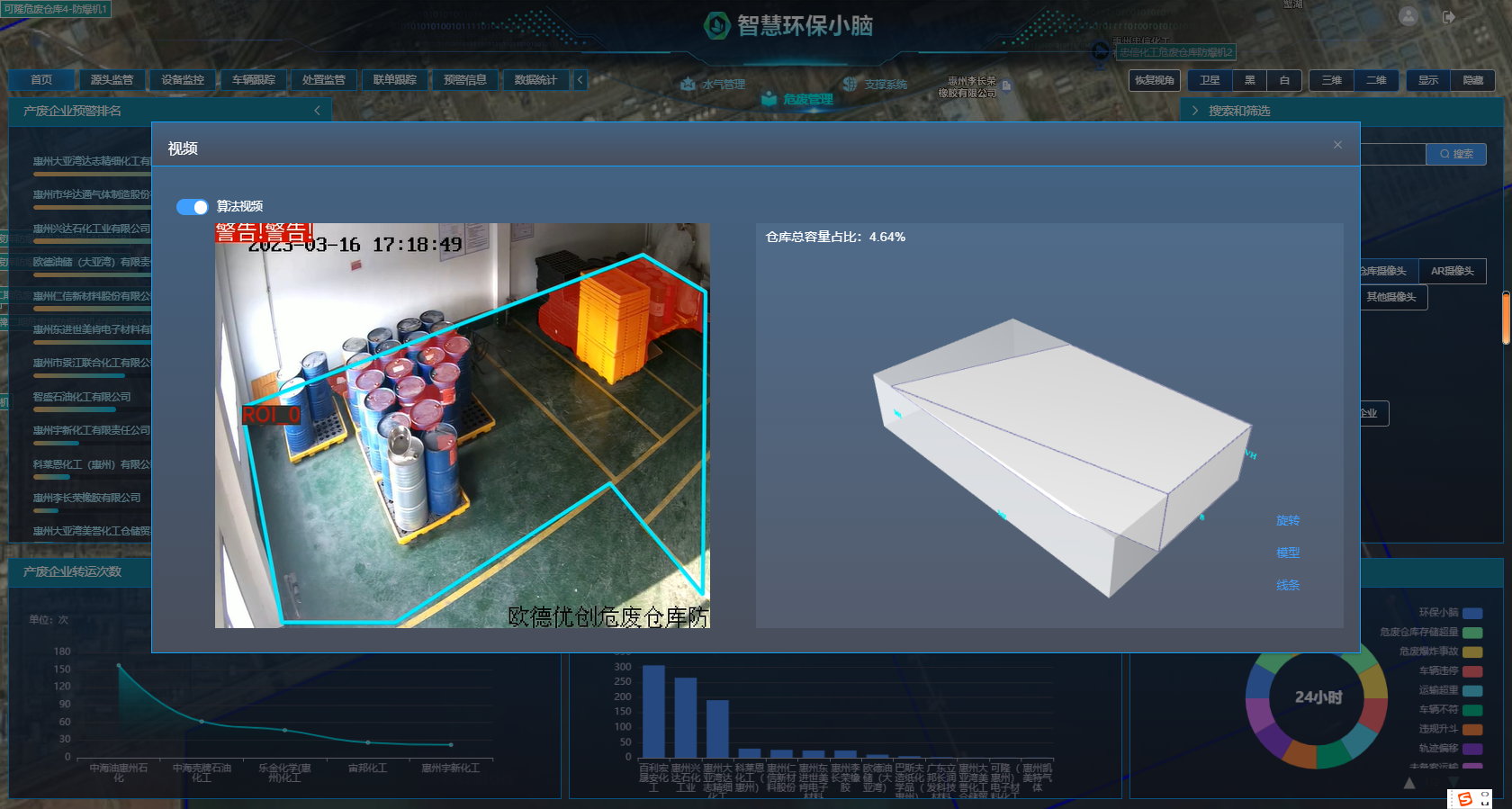
Task: Toggle the 危废爆炸事故 legend swatch
Action: pyautogui.click(x=1472, y=652)
